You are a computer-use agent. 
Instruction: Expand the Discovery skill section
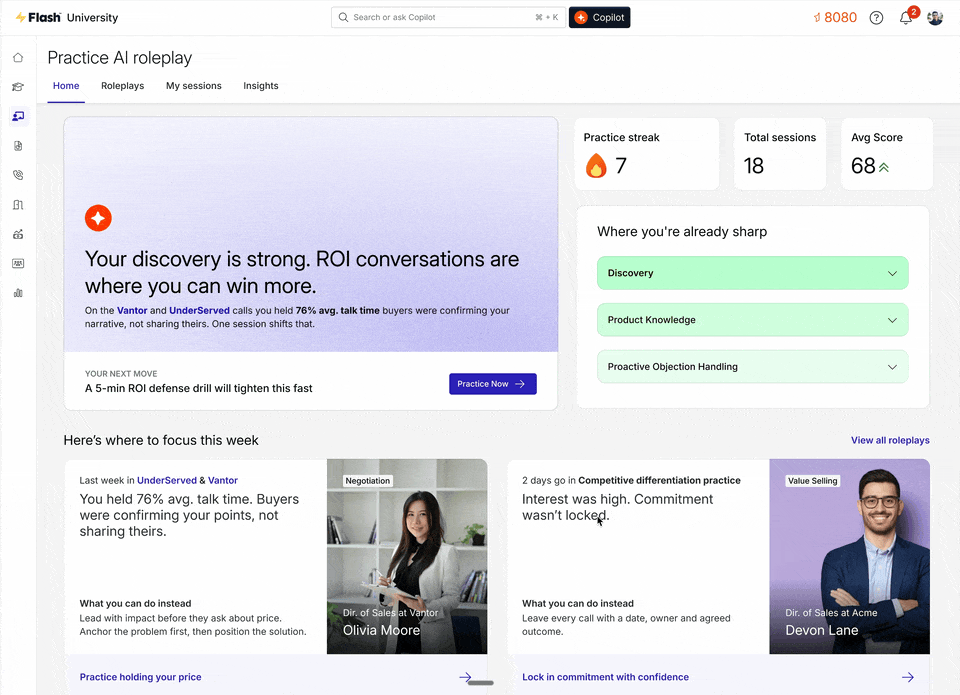coord(752,273)
